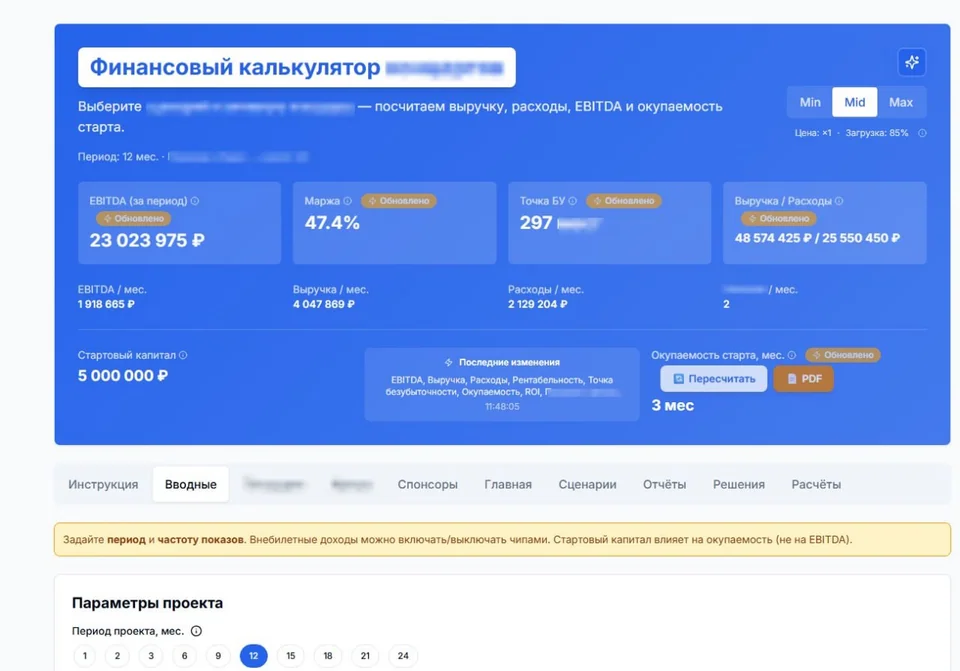Click monthly EBITDA value 1 918 665 ₽
Image resolution: width=960 pixels, height=671 pixels.
(x=106, y=304)
